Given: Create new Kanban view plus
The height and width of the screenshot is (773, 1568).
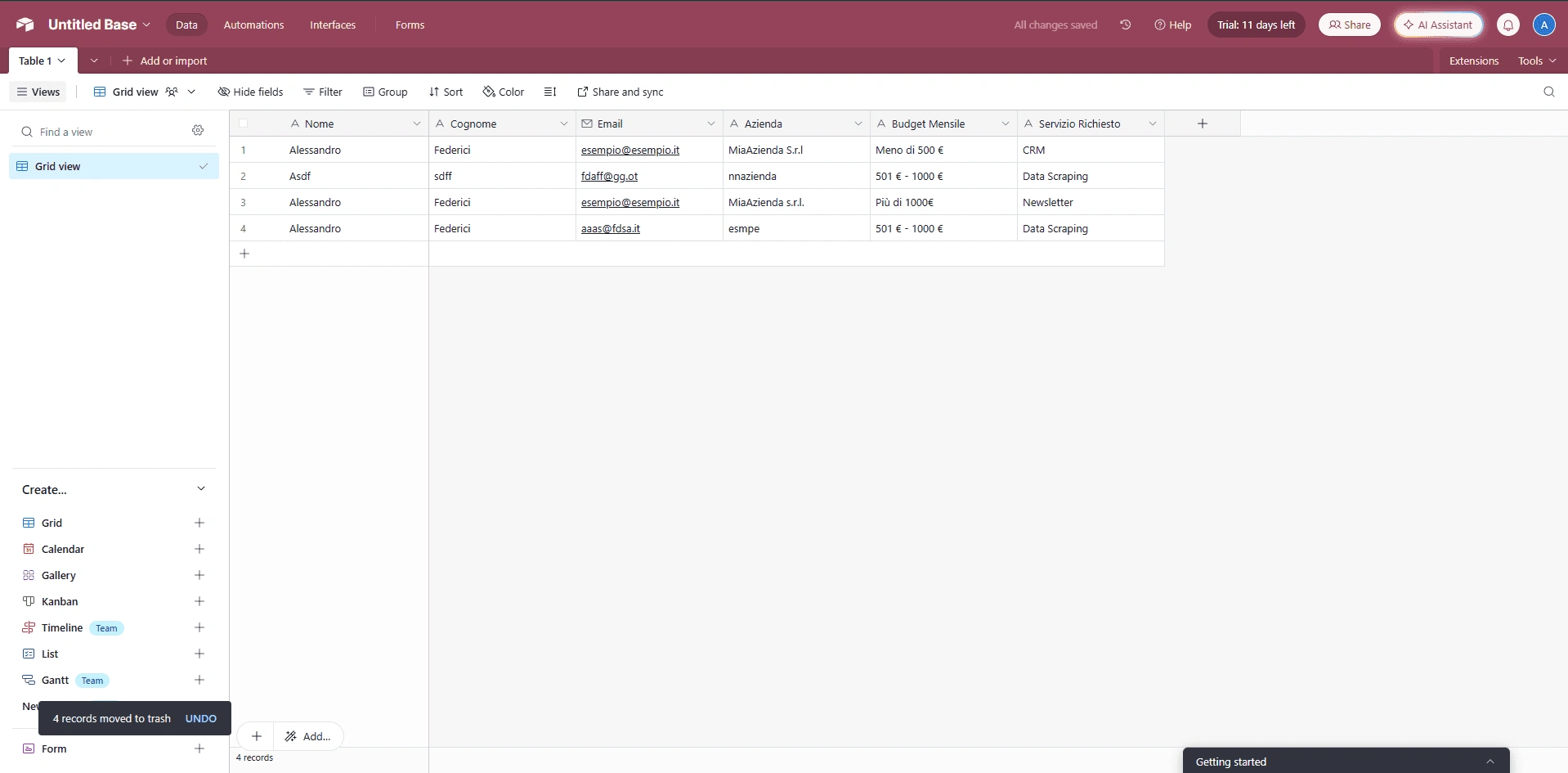Looking at the screenshot, I should point(199,601).
